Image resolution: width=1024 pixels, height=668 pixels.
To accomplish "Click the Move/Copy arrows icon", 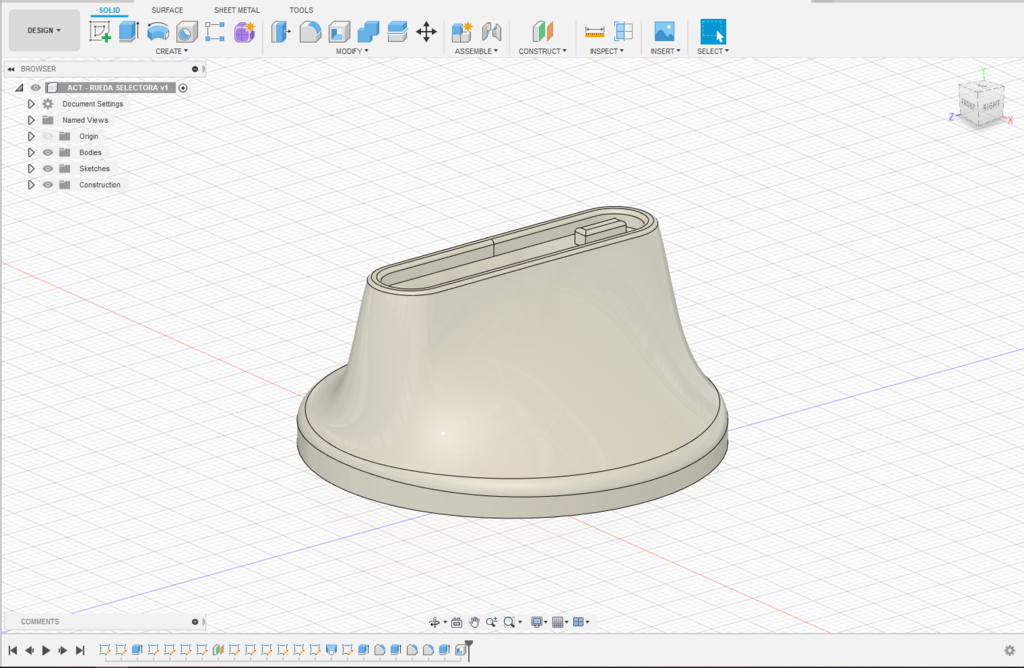I will (x=426, y=32).
